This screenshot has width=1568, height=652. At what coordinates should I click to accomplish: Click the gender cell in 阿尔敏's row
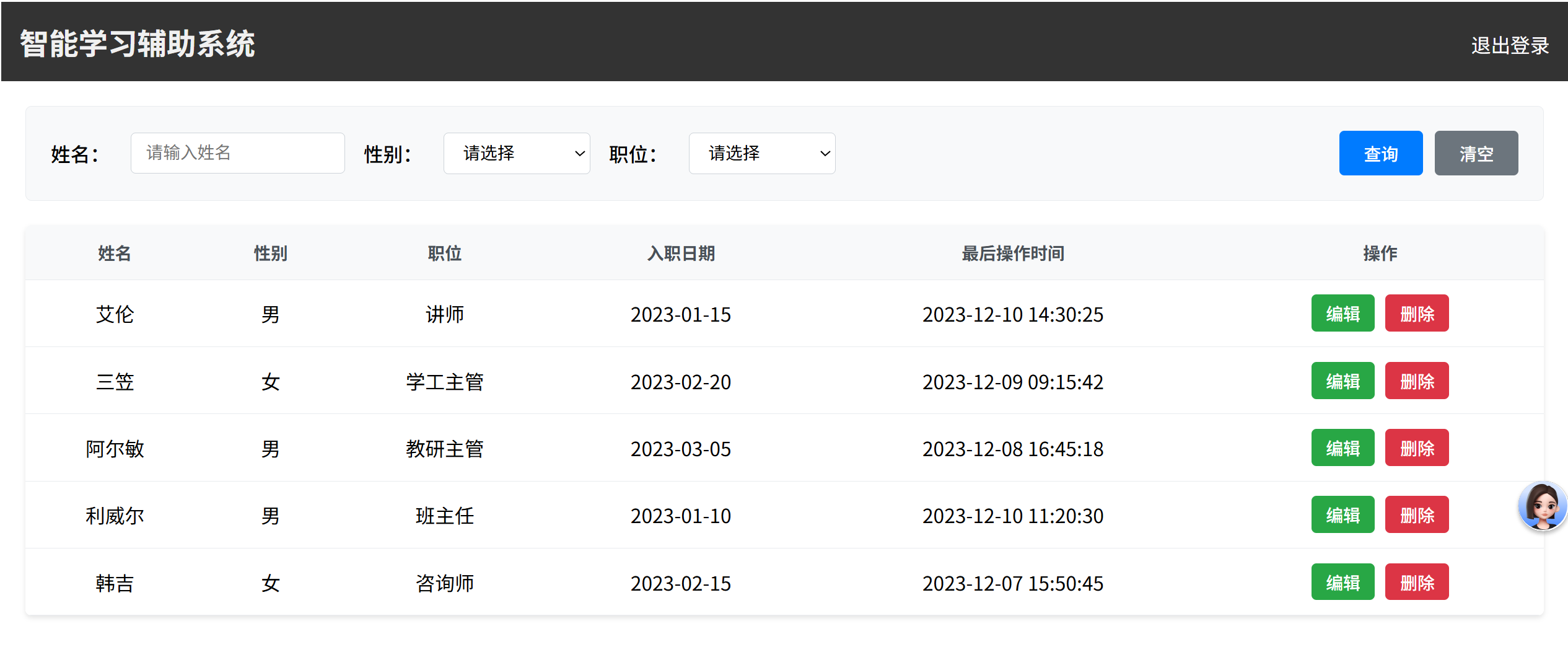click(271, 449)
